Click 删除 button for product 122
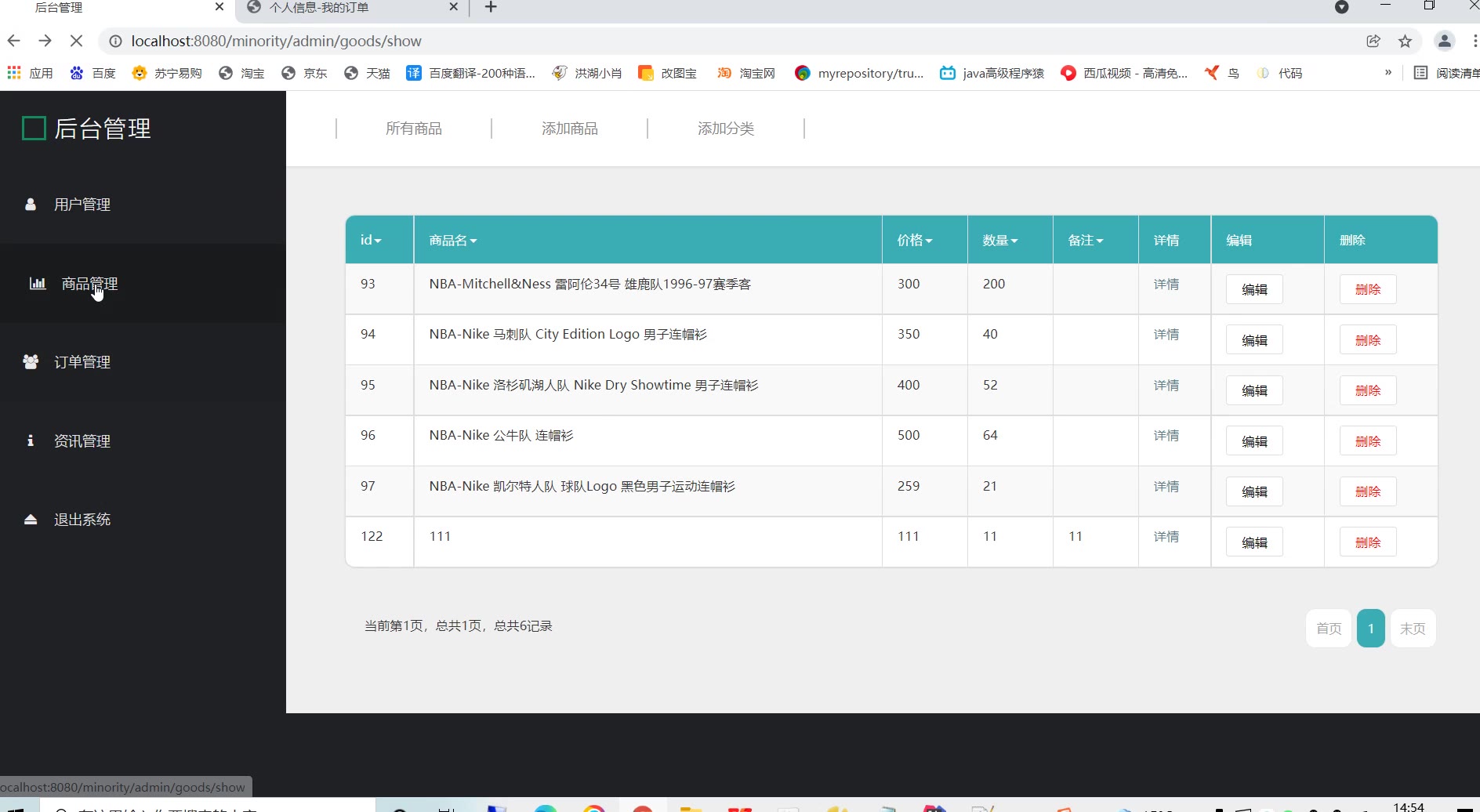Screen dimensions: 1480x812 click(x=1368, y=542)
